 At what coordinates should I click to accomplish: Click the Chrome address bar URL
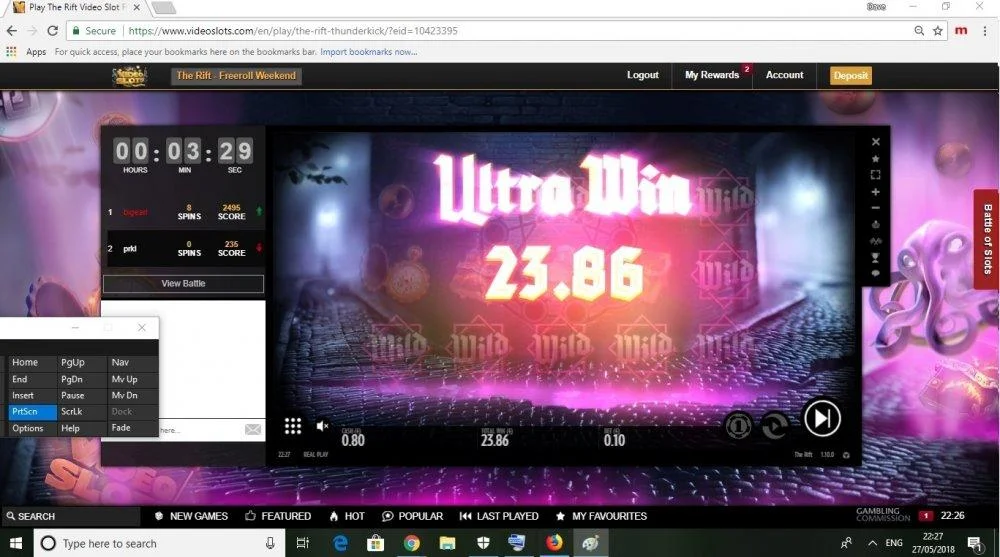click(293, 31)
